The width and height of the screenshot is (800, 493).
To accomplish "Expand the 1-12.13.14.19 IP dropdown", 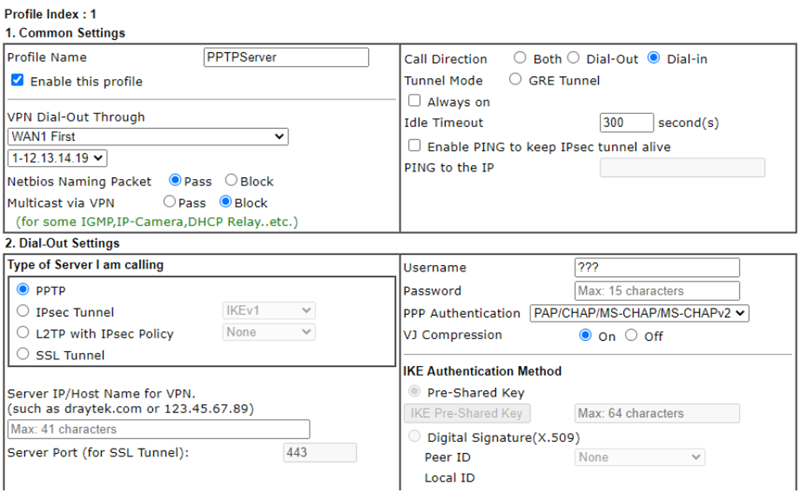I will [x=57, y=158].
